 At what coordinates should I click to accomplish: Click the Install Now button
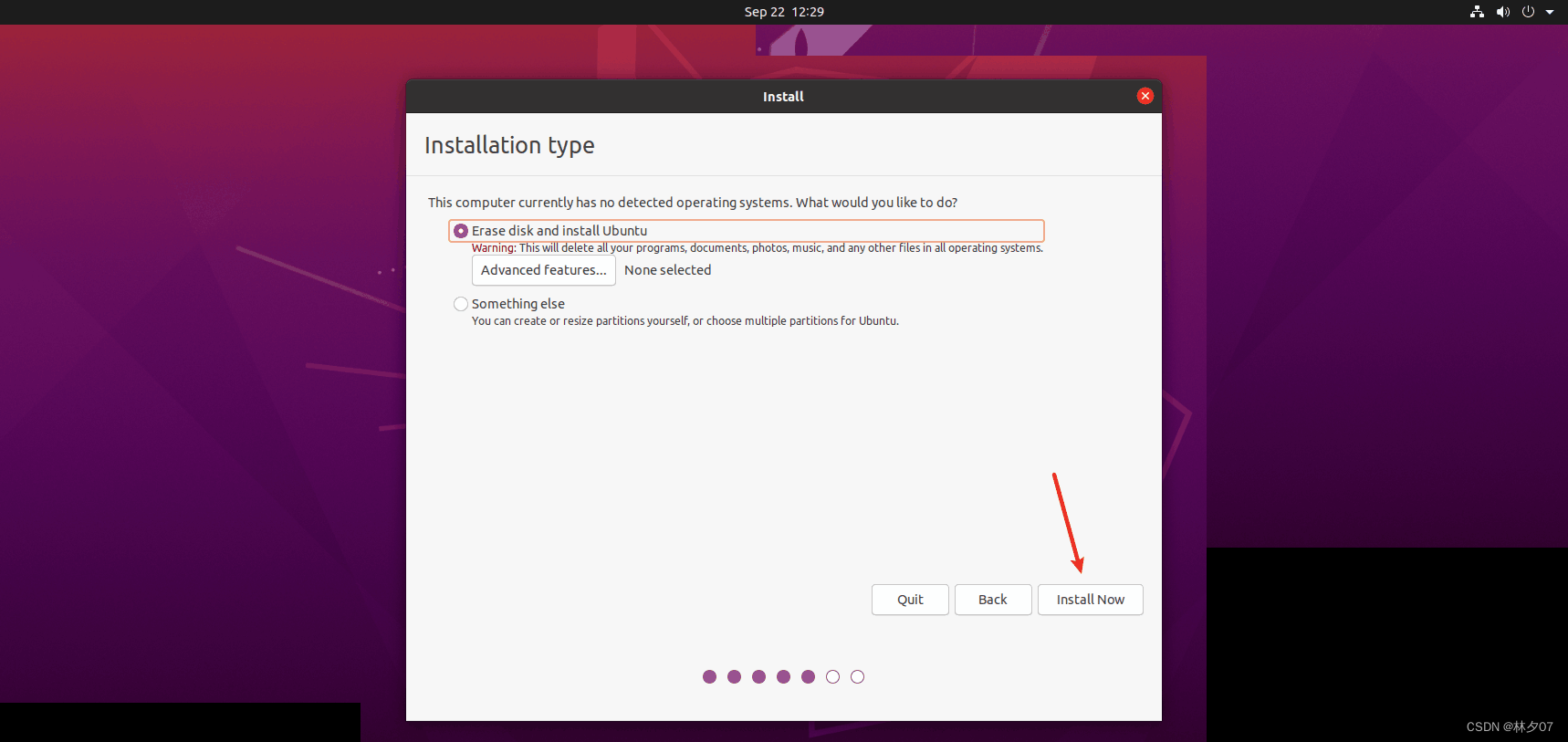point(1090,600)
